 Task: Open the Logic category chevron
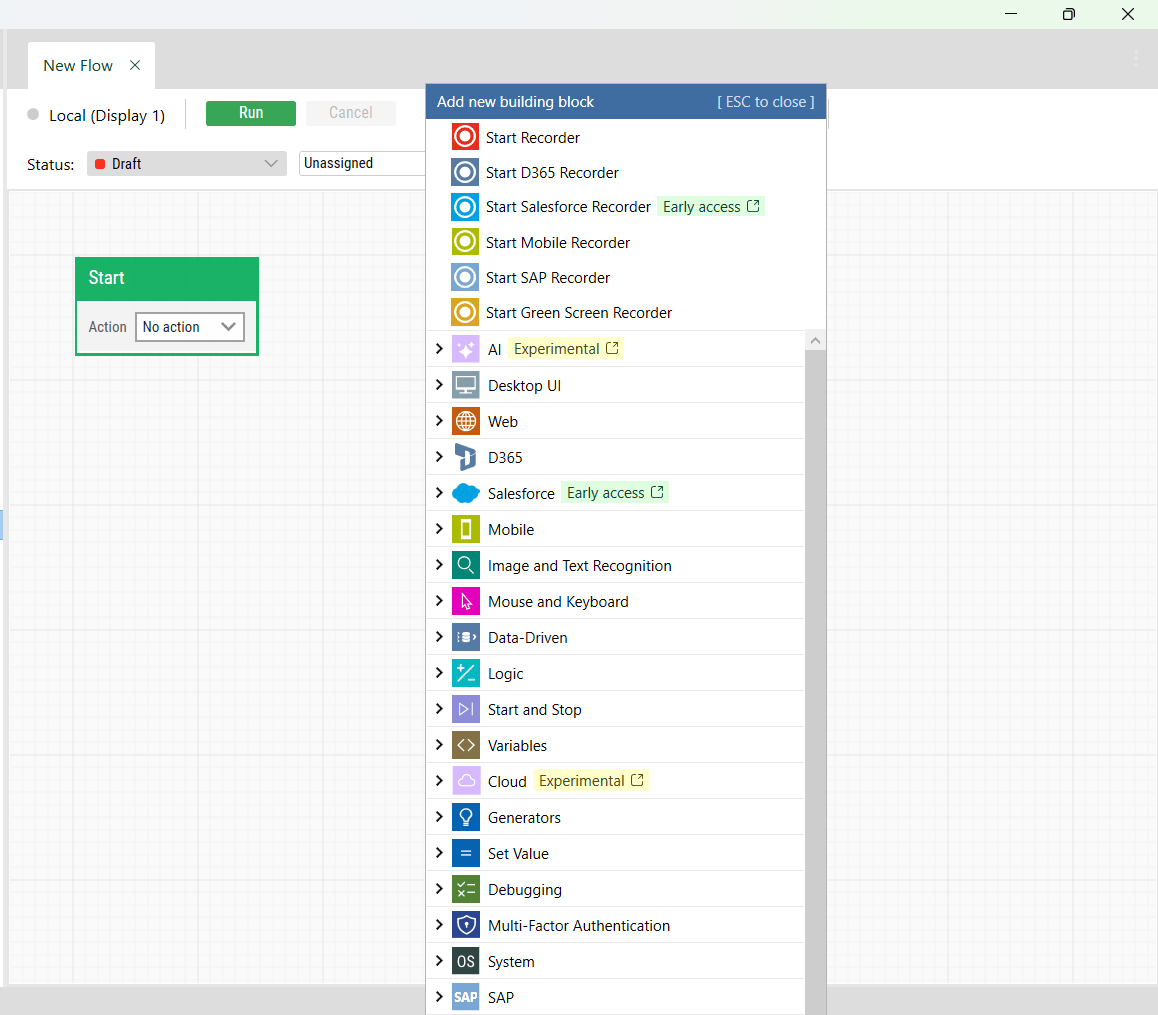[x=440, y=673]
